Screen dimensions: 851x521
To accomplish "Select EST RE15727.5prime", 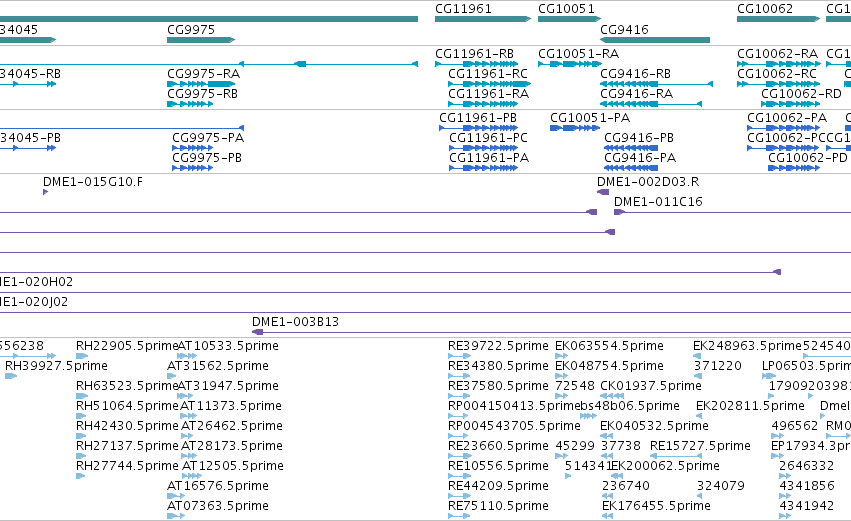I will [x=676, y=456].
